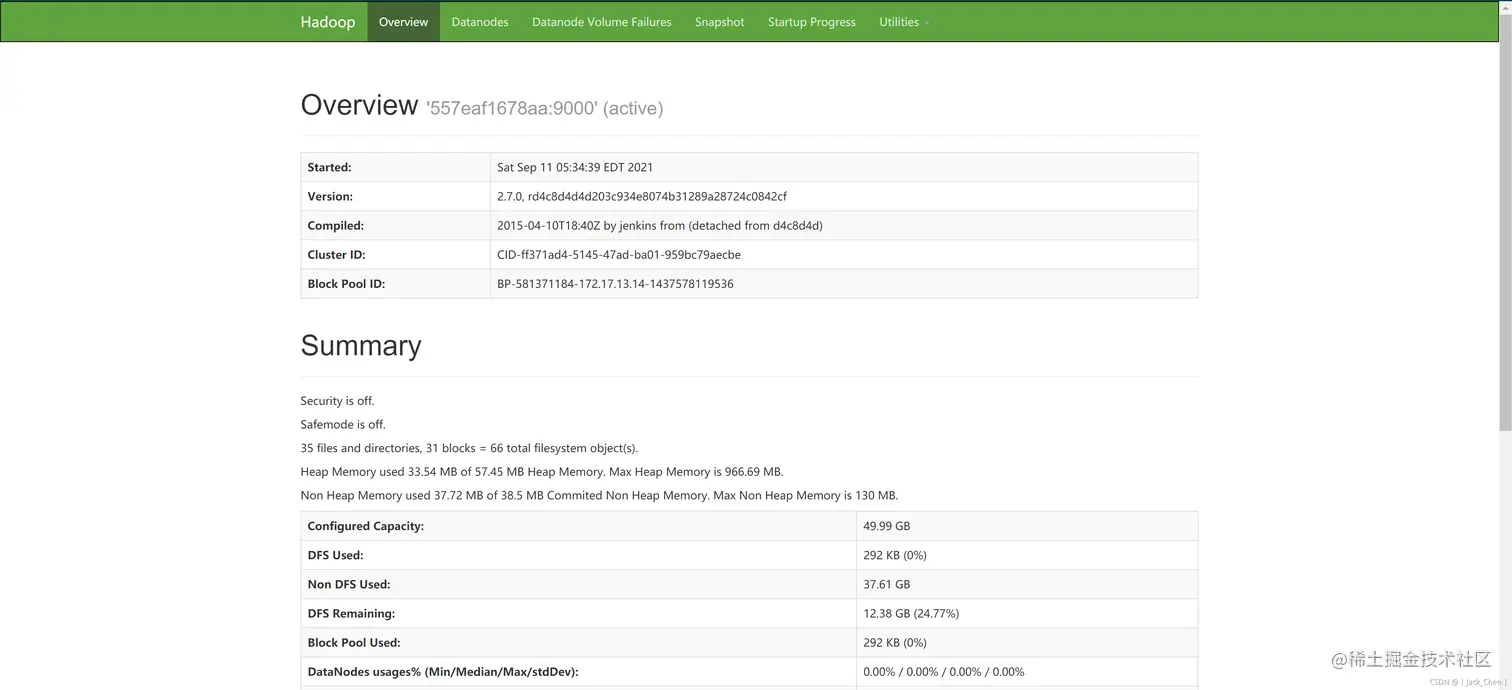View Startup Progress page
The image size is (1512, 690).
(x=812, y=22)
